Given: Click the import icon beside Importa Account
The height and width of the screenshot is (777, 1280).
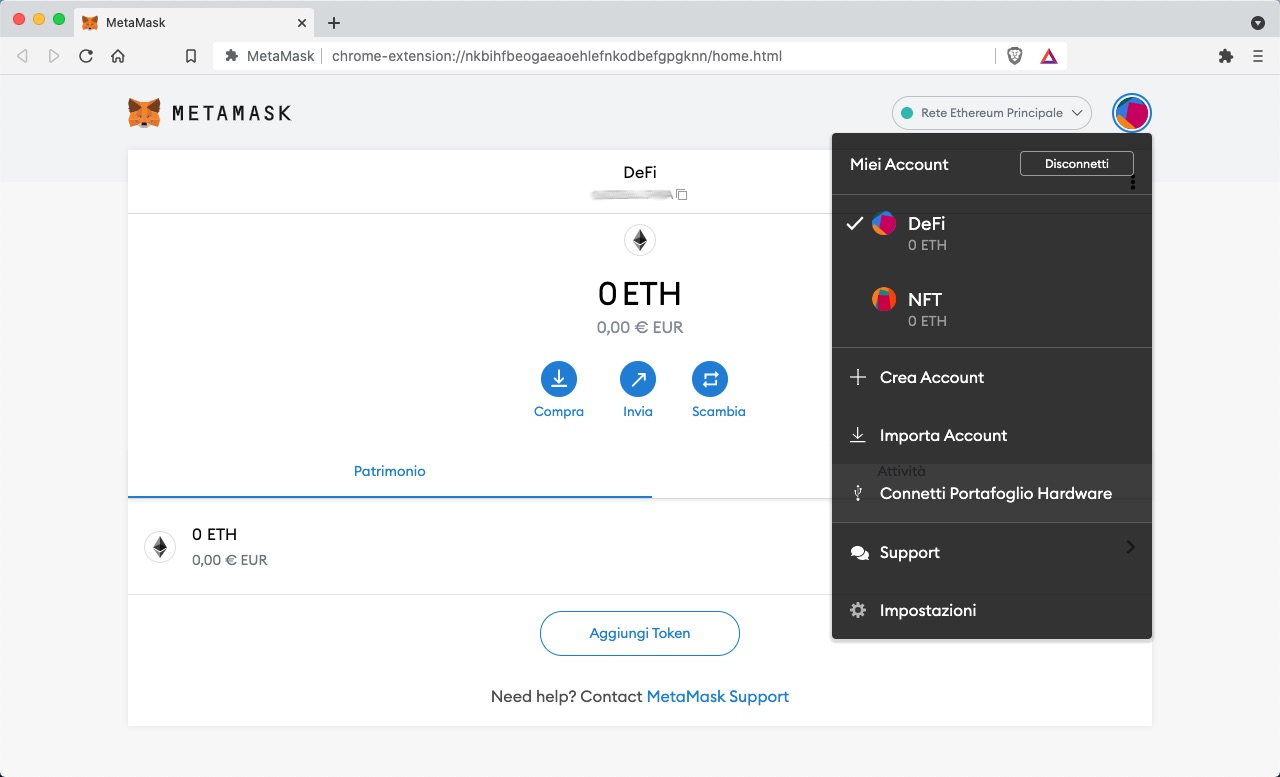Looking at the screenshot, I should tap(857, 435).
